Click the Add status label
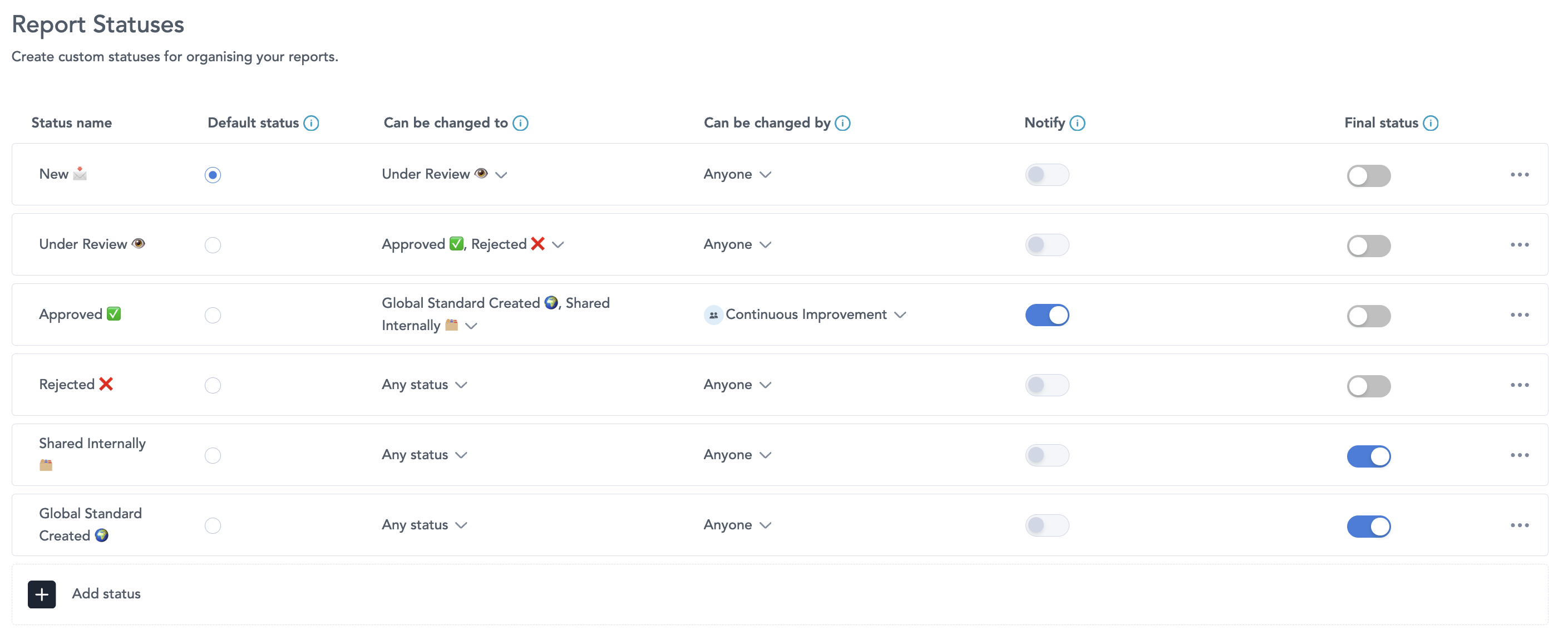This screenshot has width=1568, height=639. (106, 594)
